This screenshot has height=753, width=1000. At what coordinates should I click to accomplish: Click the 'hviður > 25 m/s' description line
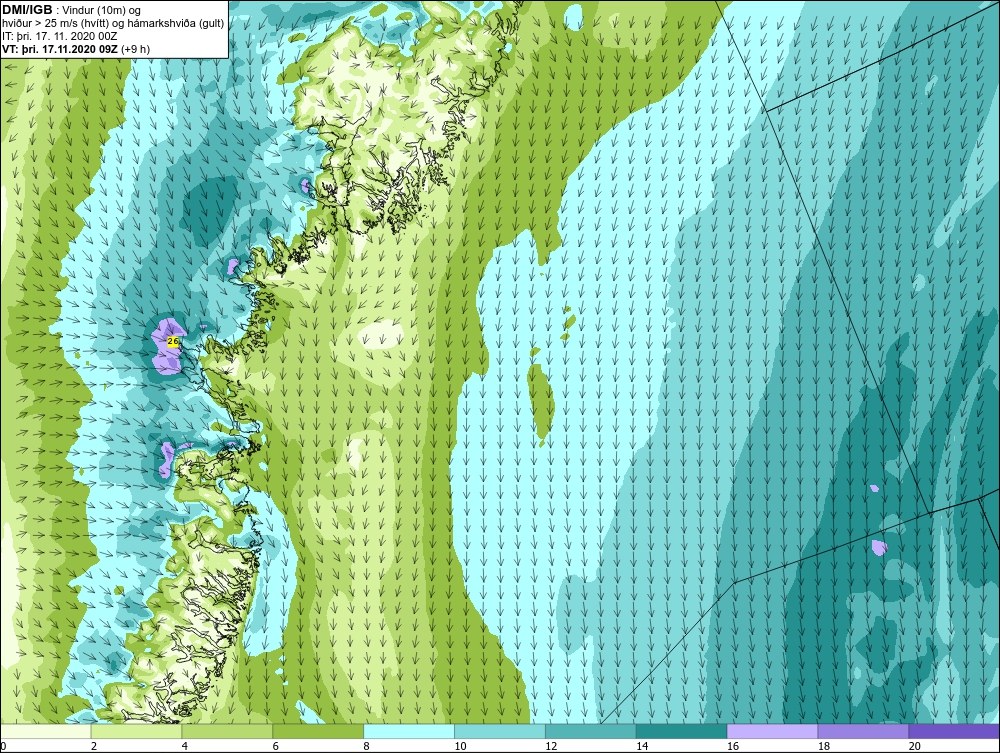tap(113, 24)
